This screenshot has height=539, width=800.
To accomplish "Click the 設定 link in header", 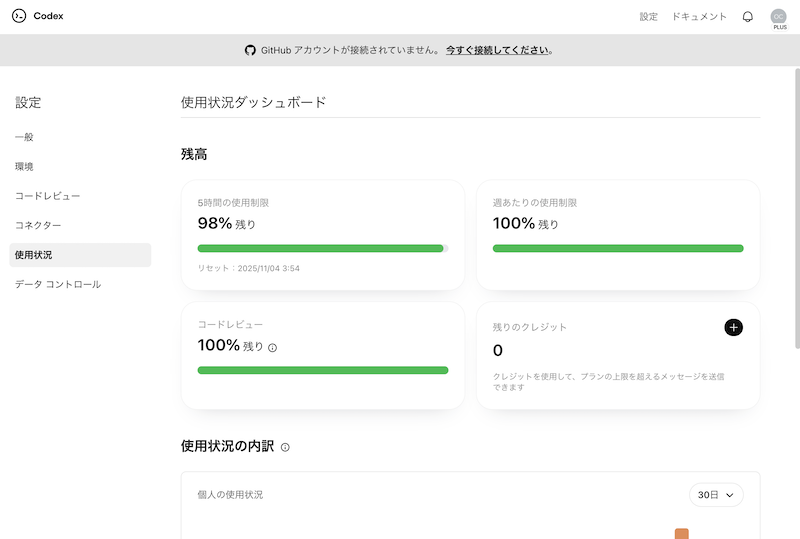I will tap(649, 17).
